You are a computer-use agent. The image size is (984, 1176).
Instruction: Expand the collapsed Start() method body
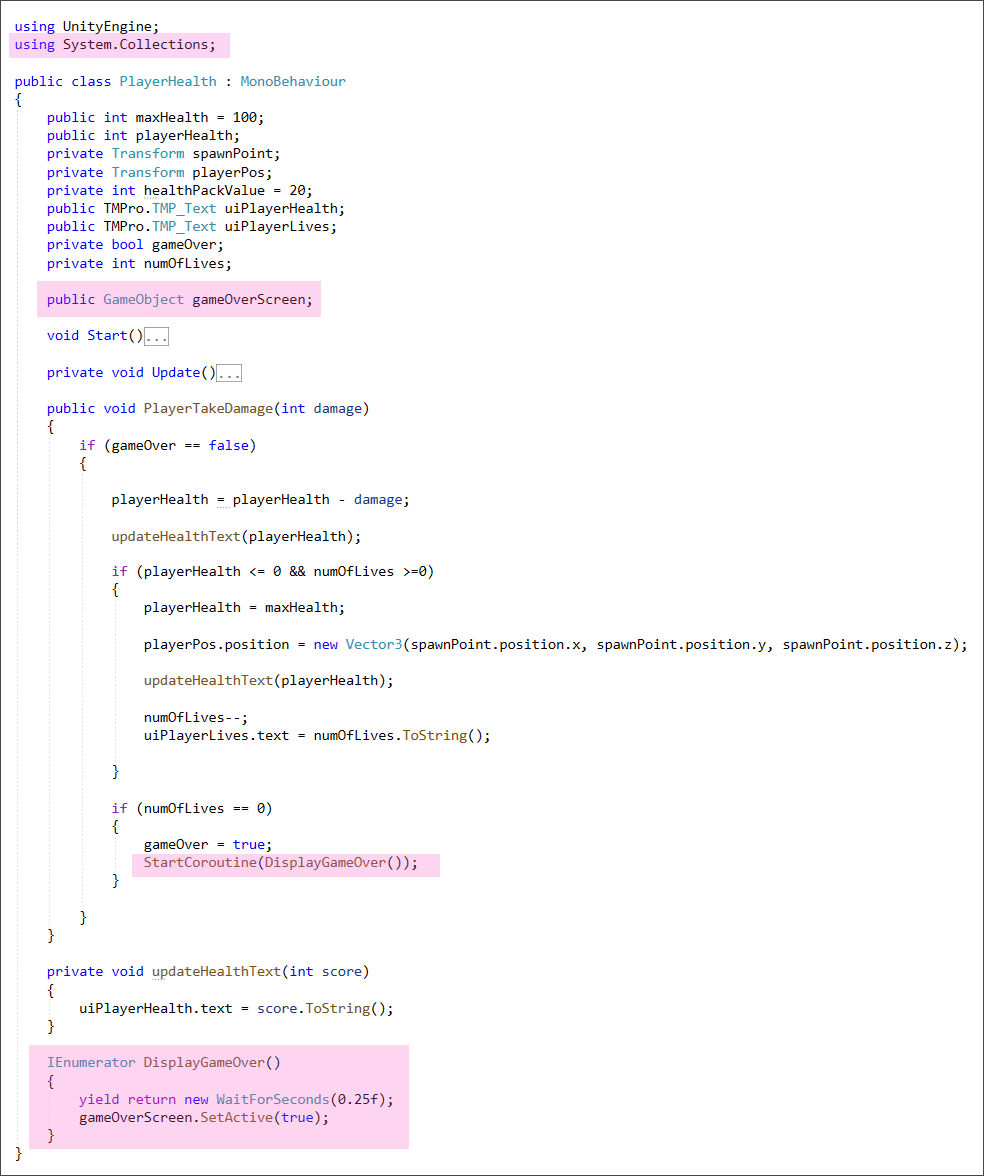tap(156, 337)
